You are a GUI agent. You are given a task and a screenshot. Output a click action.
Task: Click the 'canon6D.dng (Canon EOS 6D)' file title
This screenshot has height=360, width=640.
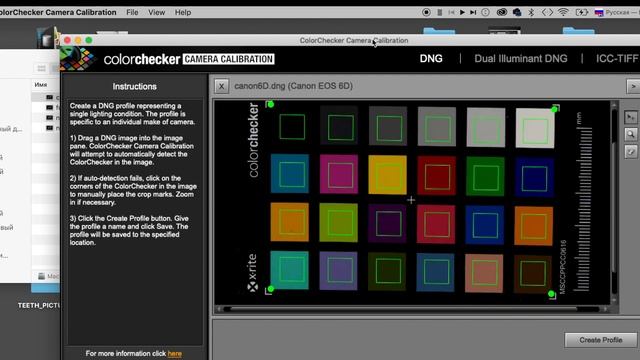(293, 86)
